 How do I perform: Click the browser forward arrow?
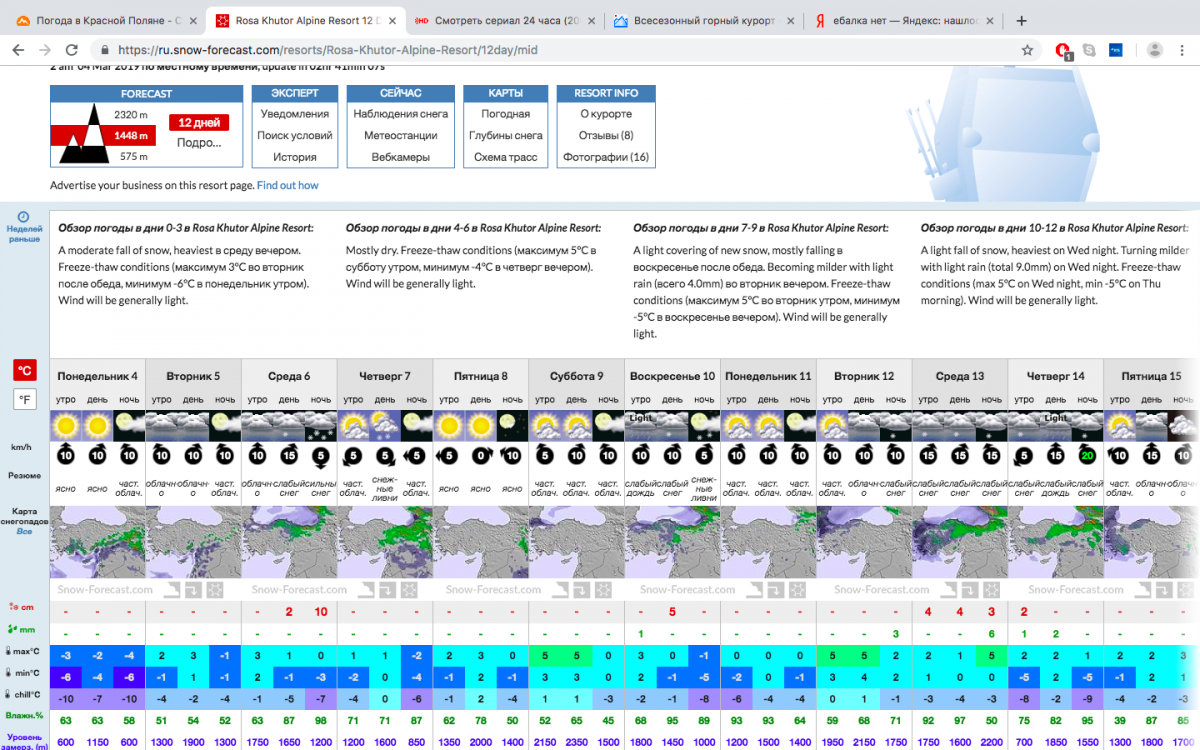pos(46,50)
